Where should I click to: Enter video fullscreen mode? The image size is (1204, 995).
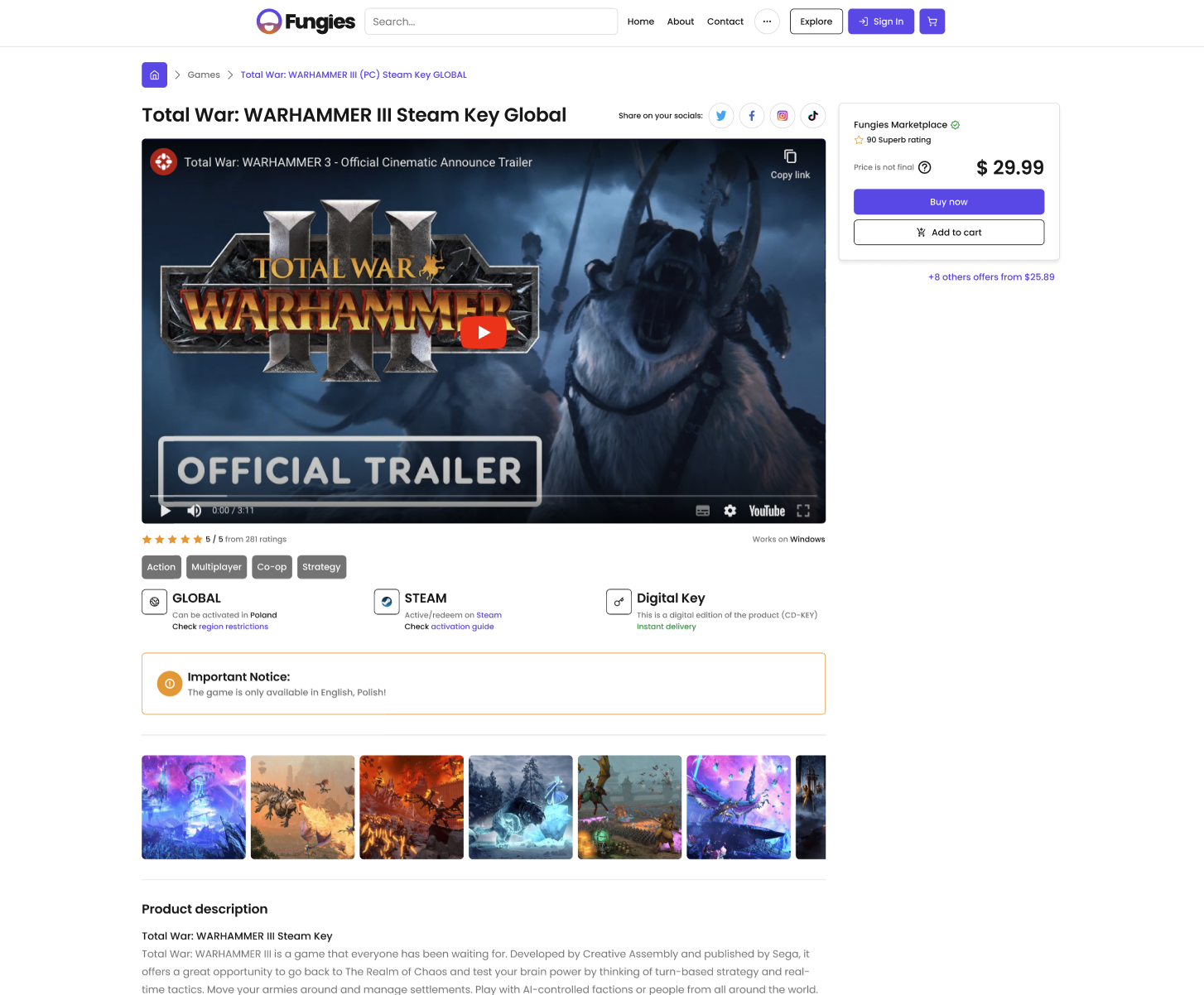[803, 511]
